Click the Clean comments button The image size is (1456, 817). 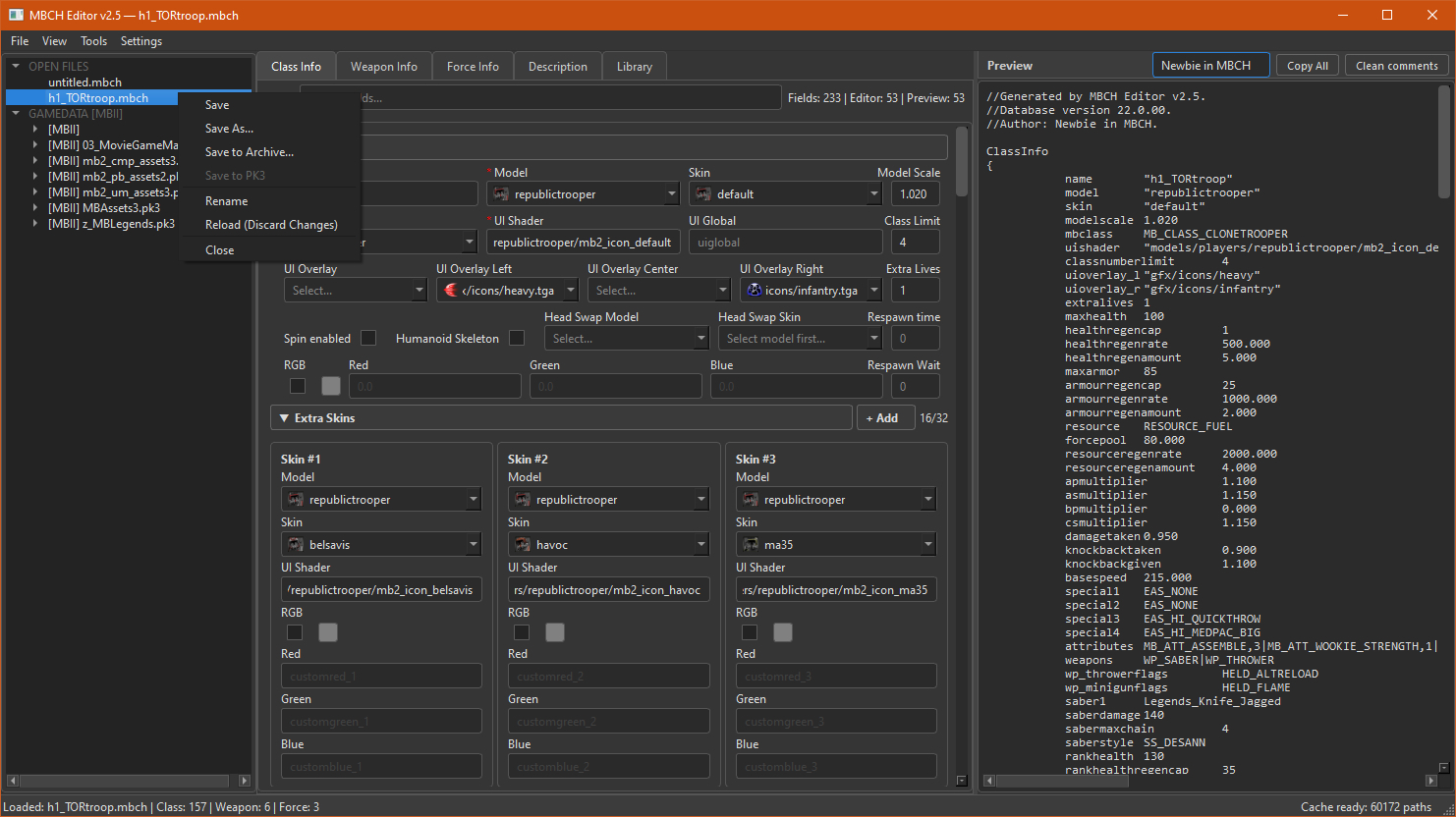point(1397,66)
